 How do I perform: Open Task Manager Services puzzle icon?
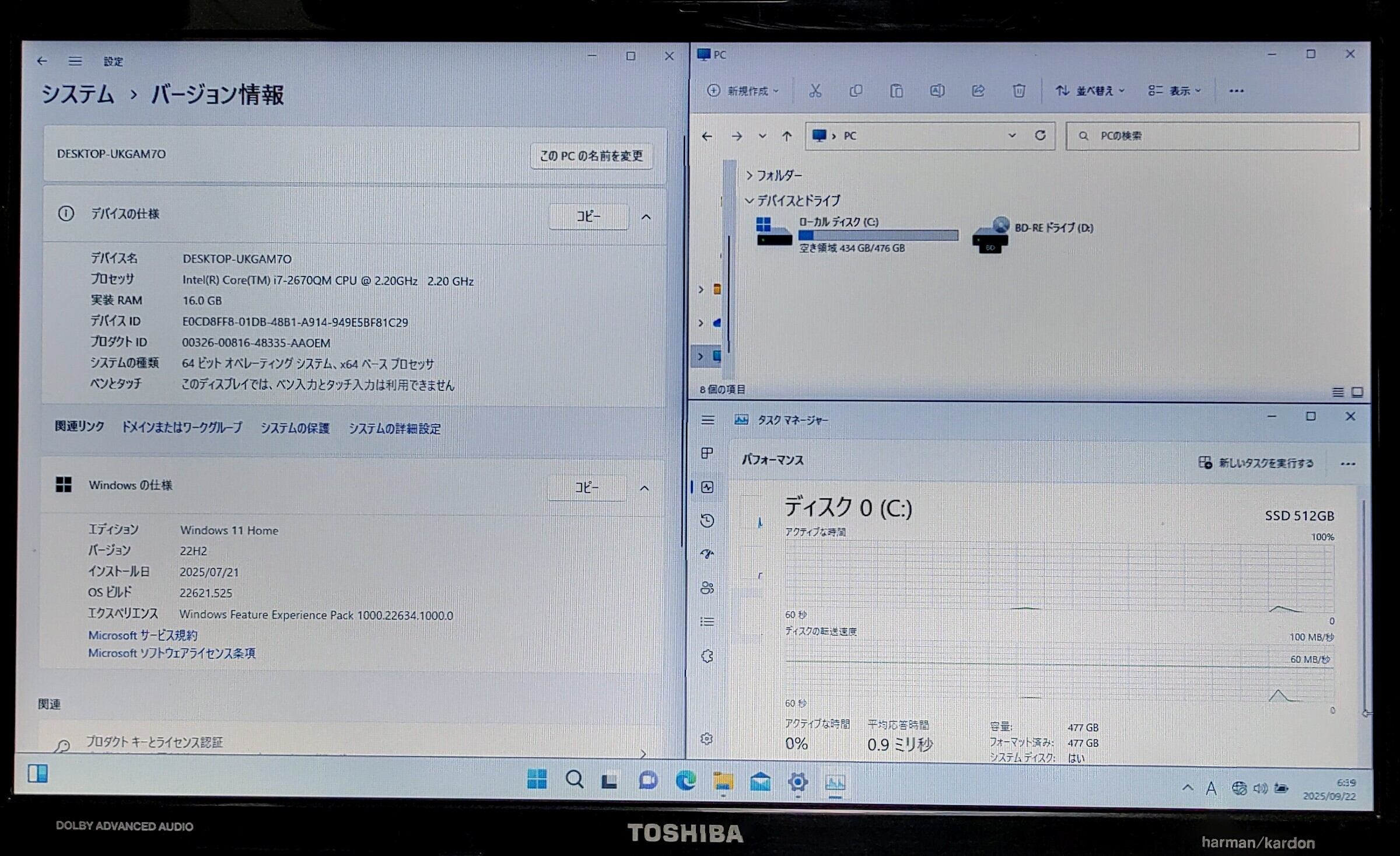(x=707, y=656)
